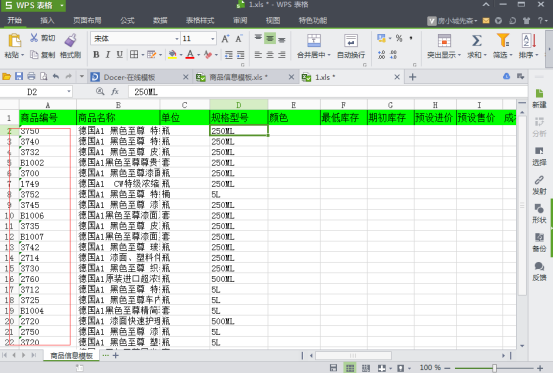The width and height of the screenshot is (553, 373).
Task: Open the font name dropdown
Action: (x=177, y=38)
